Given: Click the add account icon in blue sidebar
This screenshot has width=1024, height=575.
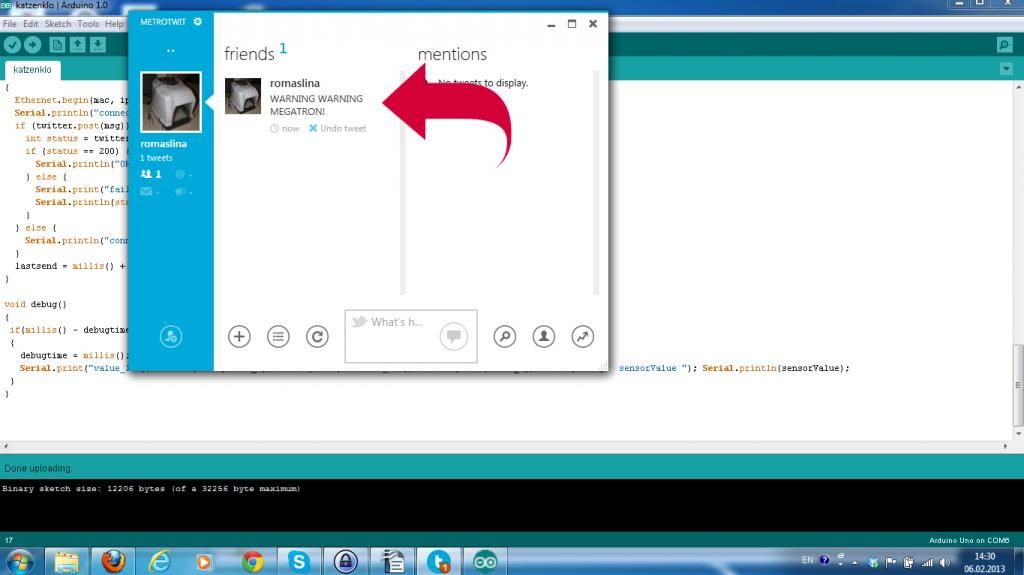Looking at the screenshot, I should [171, 337].
